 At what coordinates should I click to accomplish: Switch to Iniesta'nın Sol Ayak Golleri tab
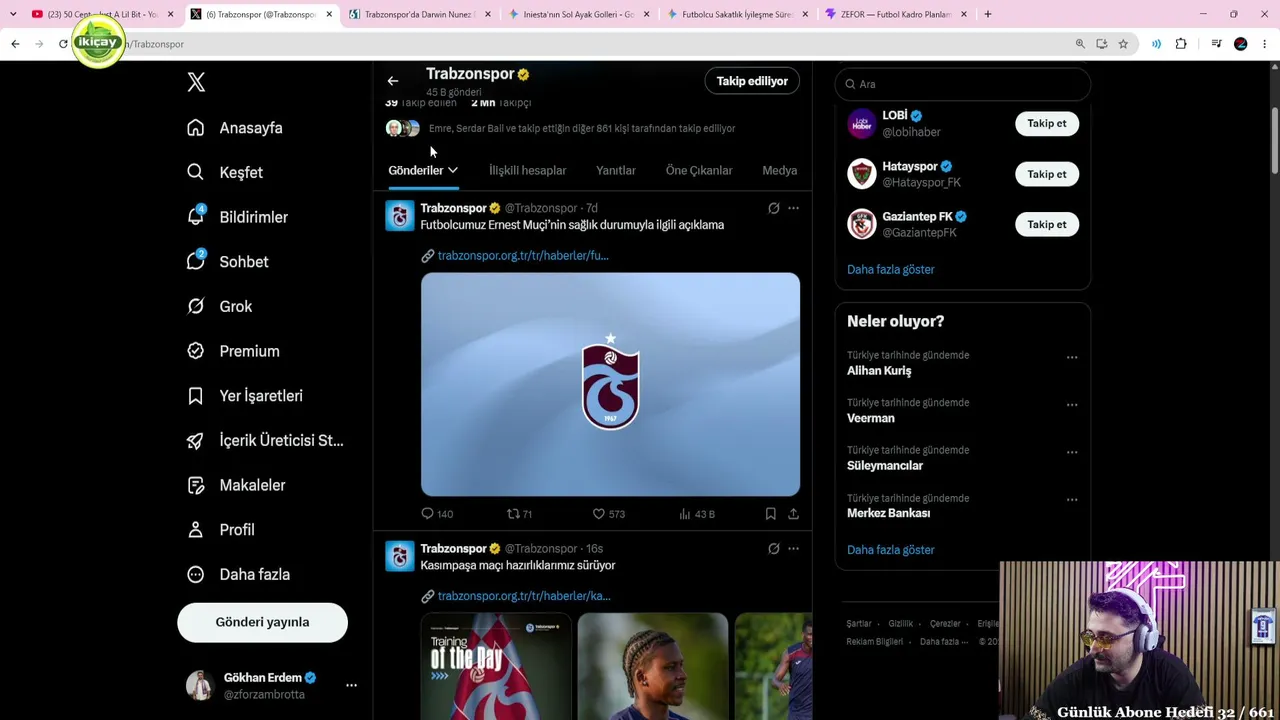(x=578, y=14)
